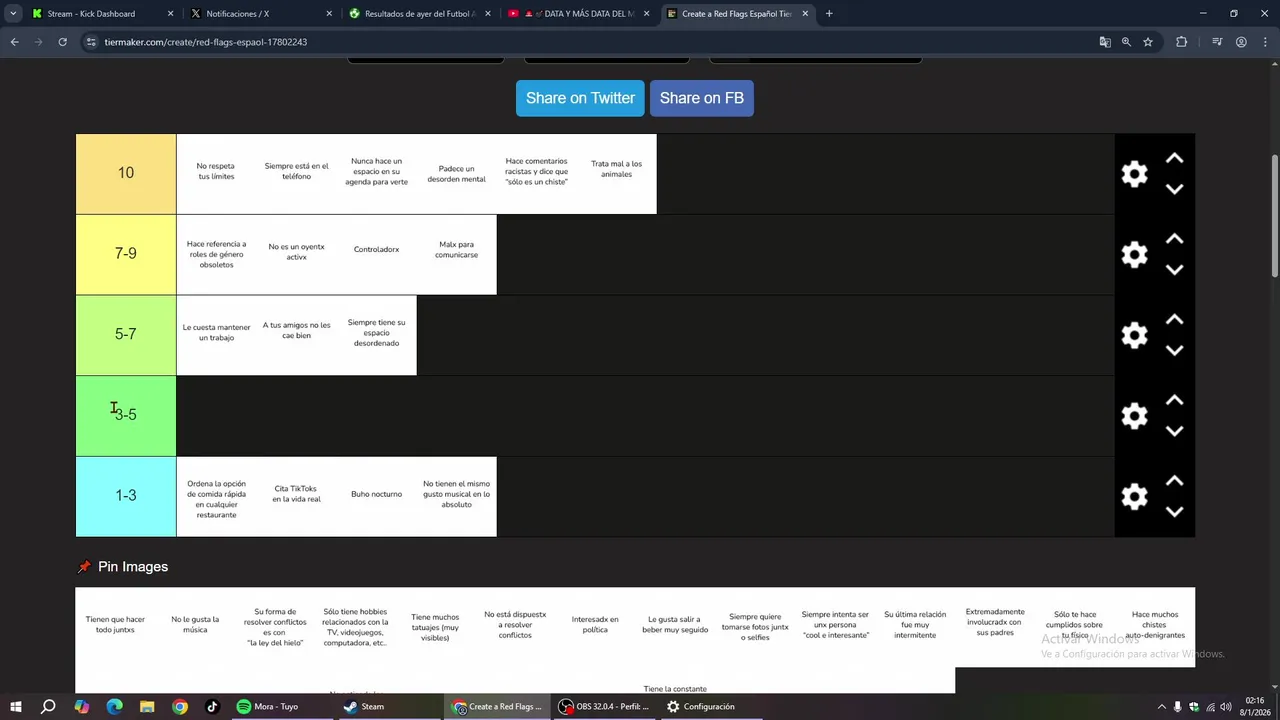Select 'Hace muchos chistes auto-denigrantes' card

pos(1155,627)
